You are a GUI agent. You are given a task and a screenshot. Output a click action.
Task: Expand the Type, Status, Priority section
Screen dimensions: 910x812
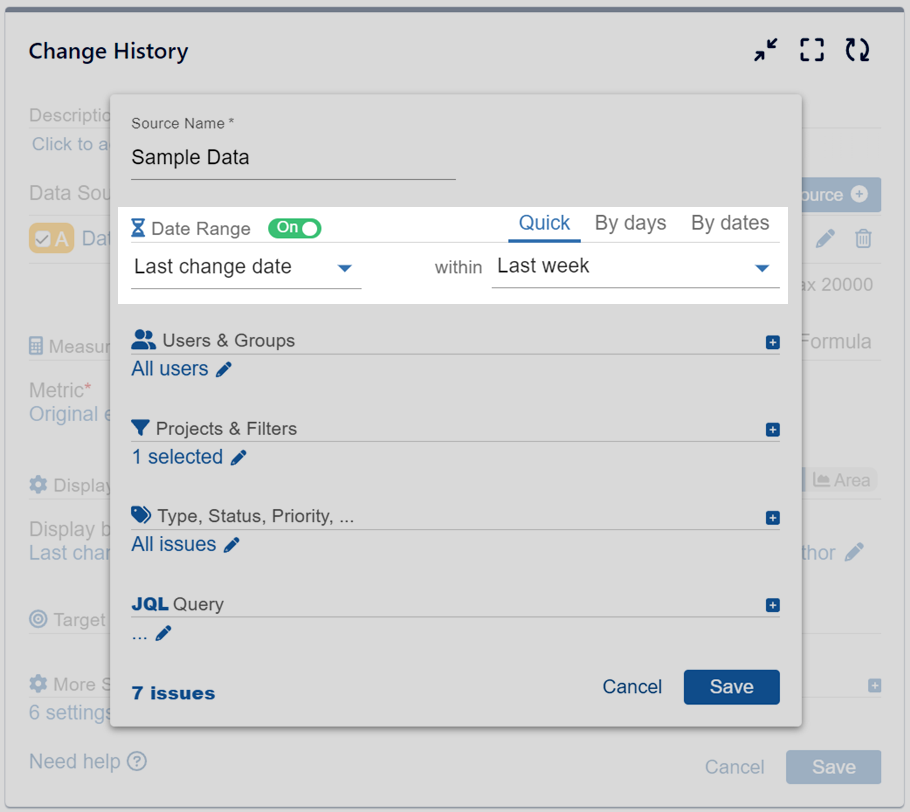coord(772,518)
